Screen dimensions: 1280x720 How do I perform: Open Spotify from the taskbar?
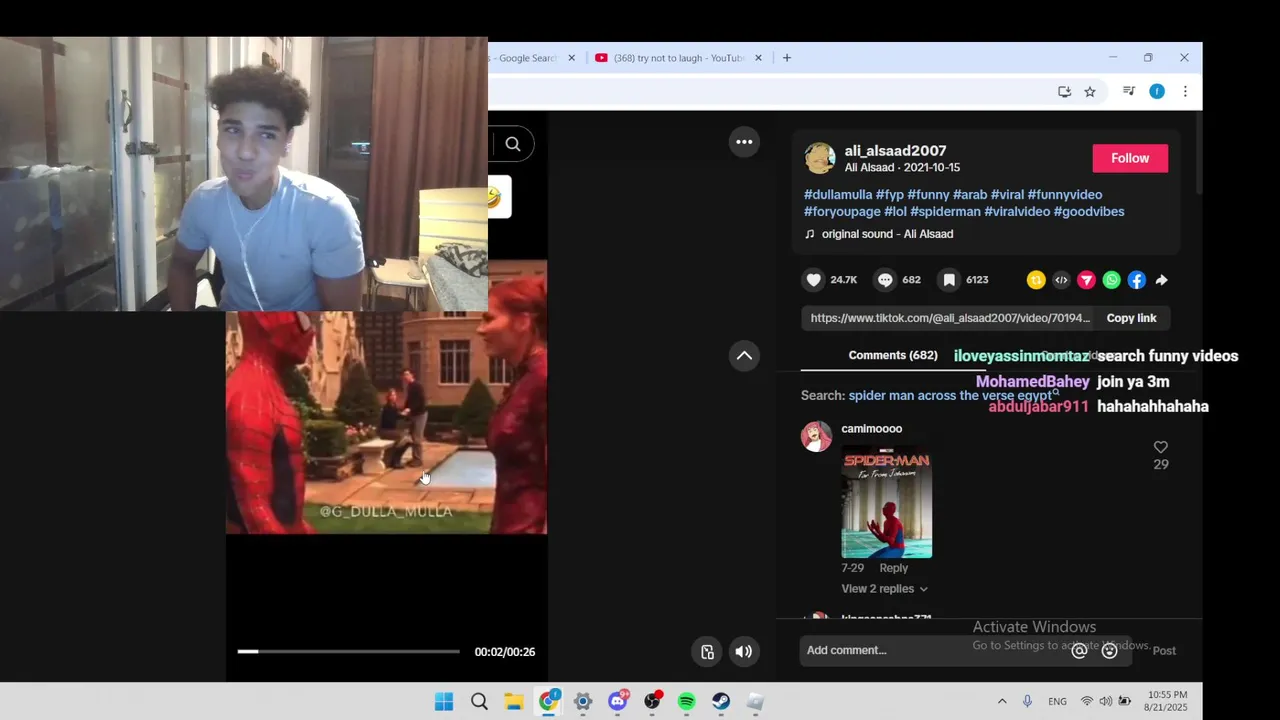686,702
